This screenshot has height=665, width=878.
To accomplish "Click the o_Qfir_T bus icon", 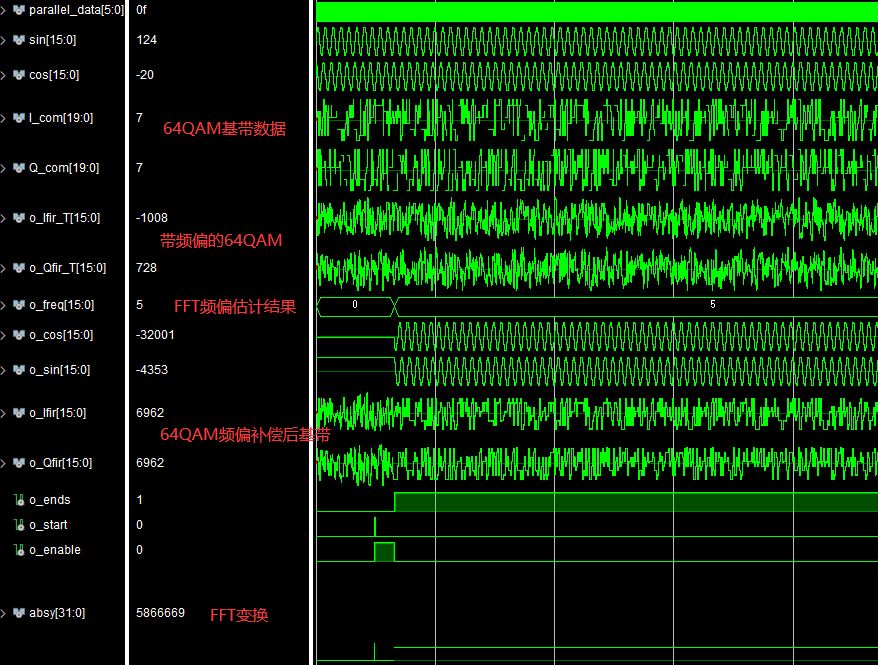I will click(x=19, y=268).
